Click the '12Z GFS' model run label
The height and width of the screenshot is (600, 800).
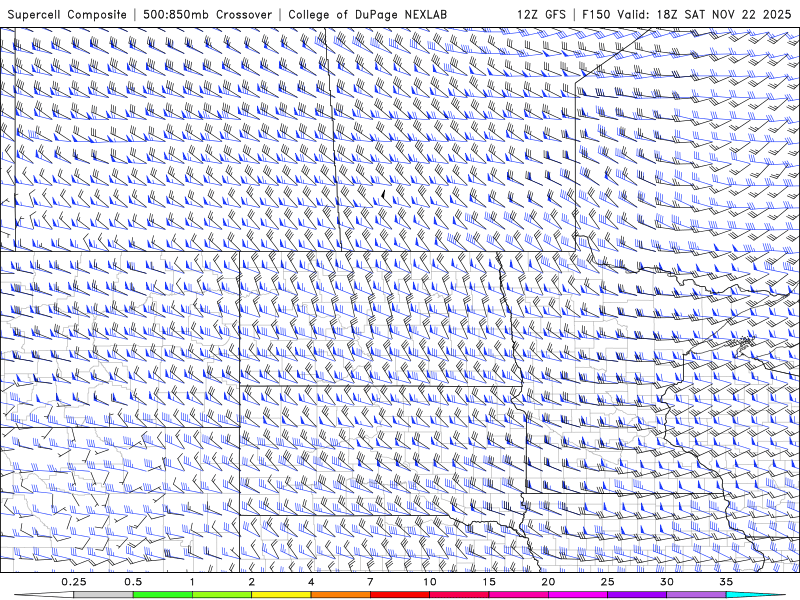(541, 14)
